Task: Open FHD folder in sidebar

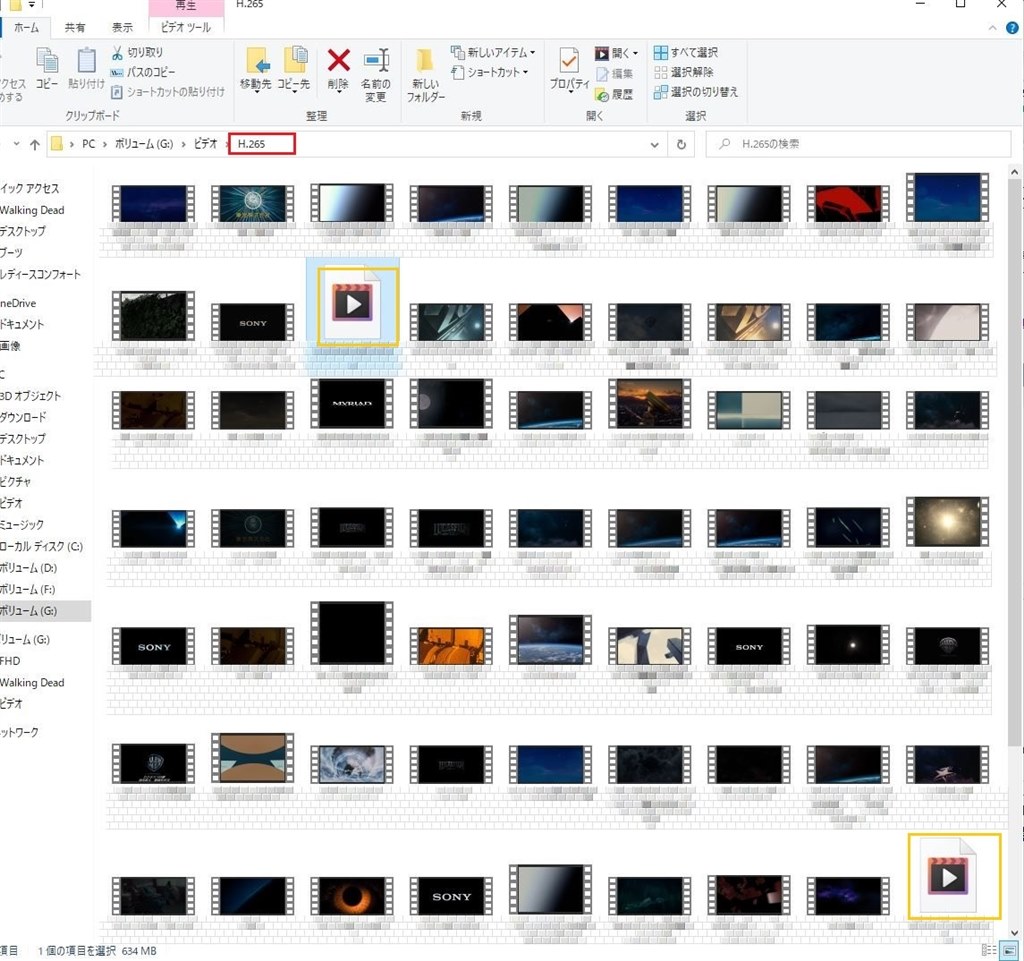Action: click(10, 661)
